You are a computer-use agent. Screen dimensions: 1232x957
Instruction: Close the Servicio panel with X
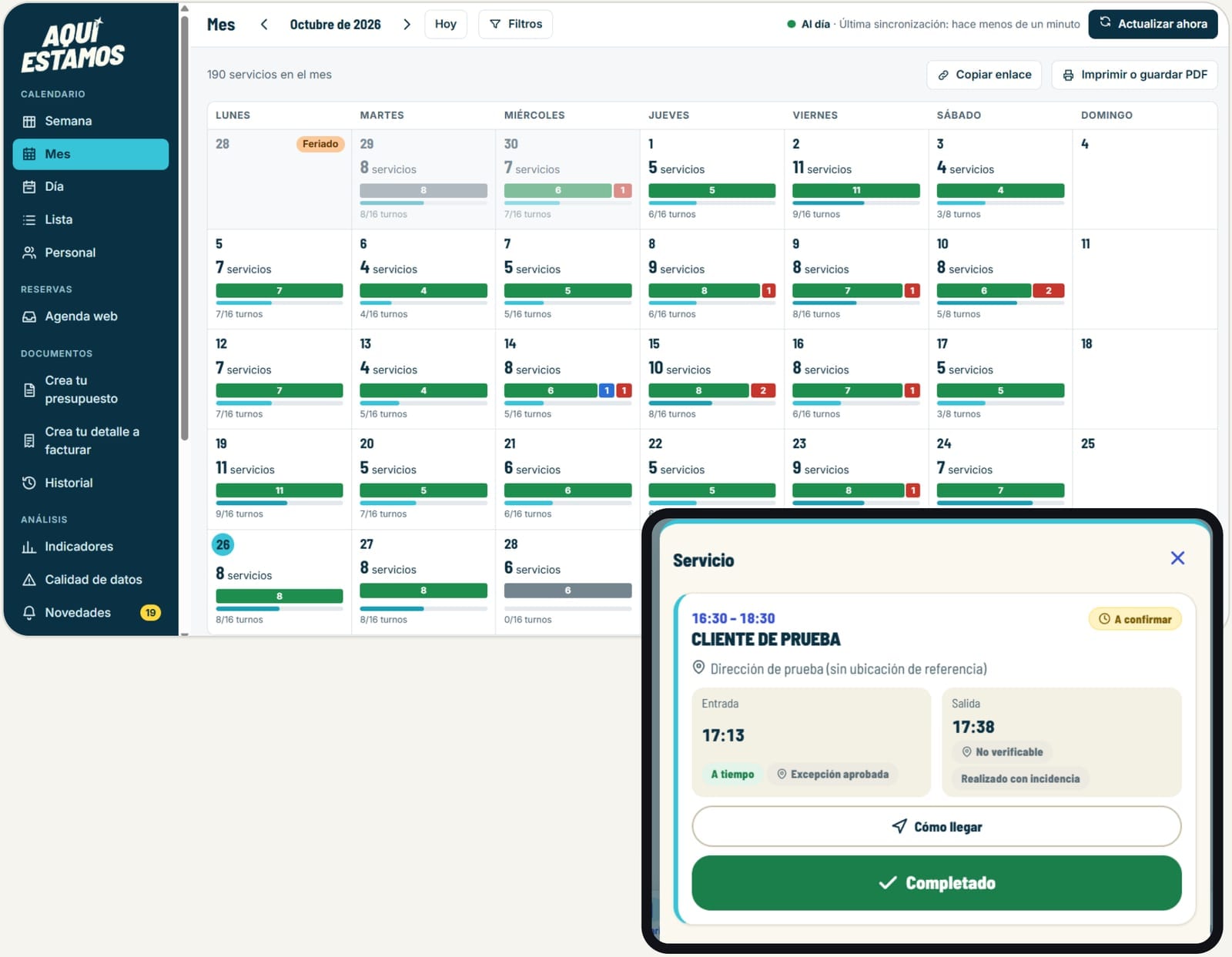pyautogui.click(x=1177, y=558)
